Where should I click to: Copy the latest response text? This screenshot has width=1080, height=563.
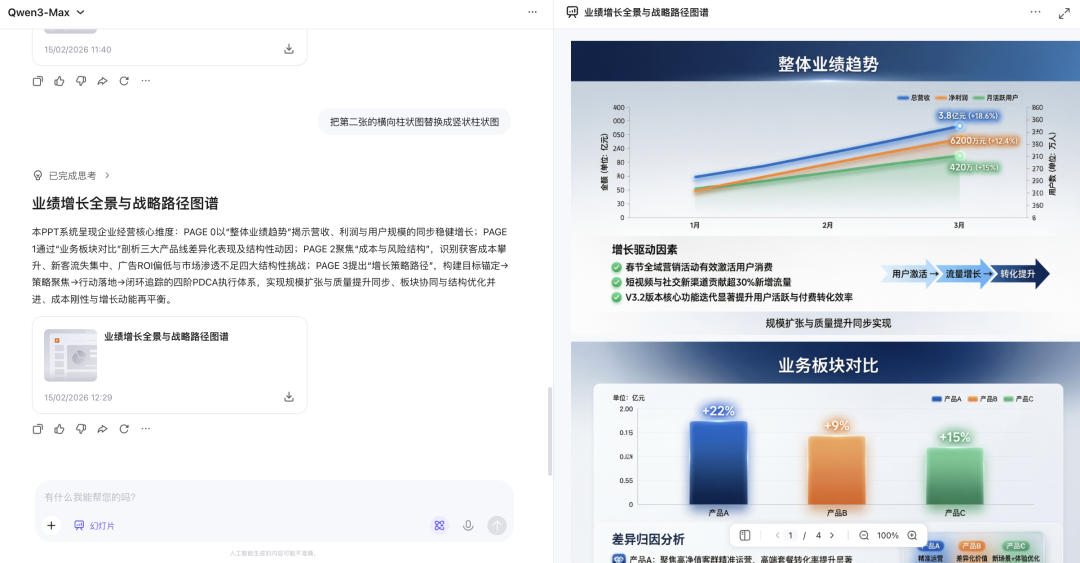38,429
